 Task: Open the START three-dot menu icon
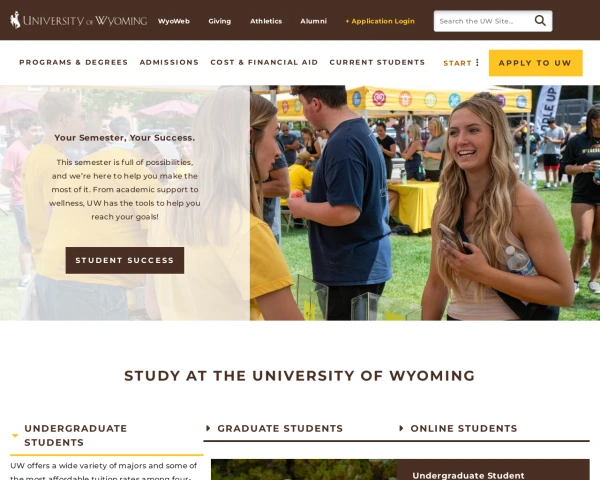pos(477,62)
